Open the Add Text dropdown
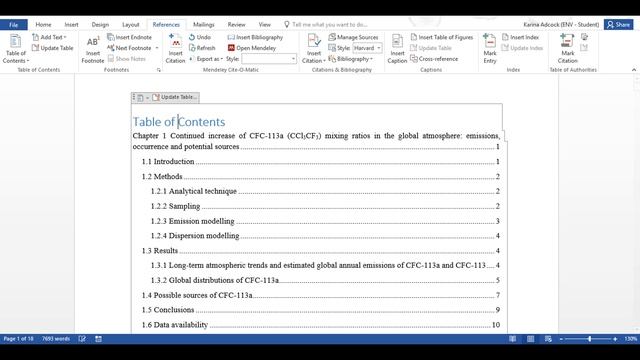The height and width of the screenshot is (360, 640). click(49, 37)
